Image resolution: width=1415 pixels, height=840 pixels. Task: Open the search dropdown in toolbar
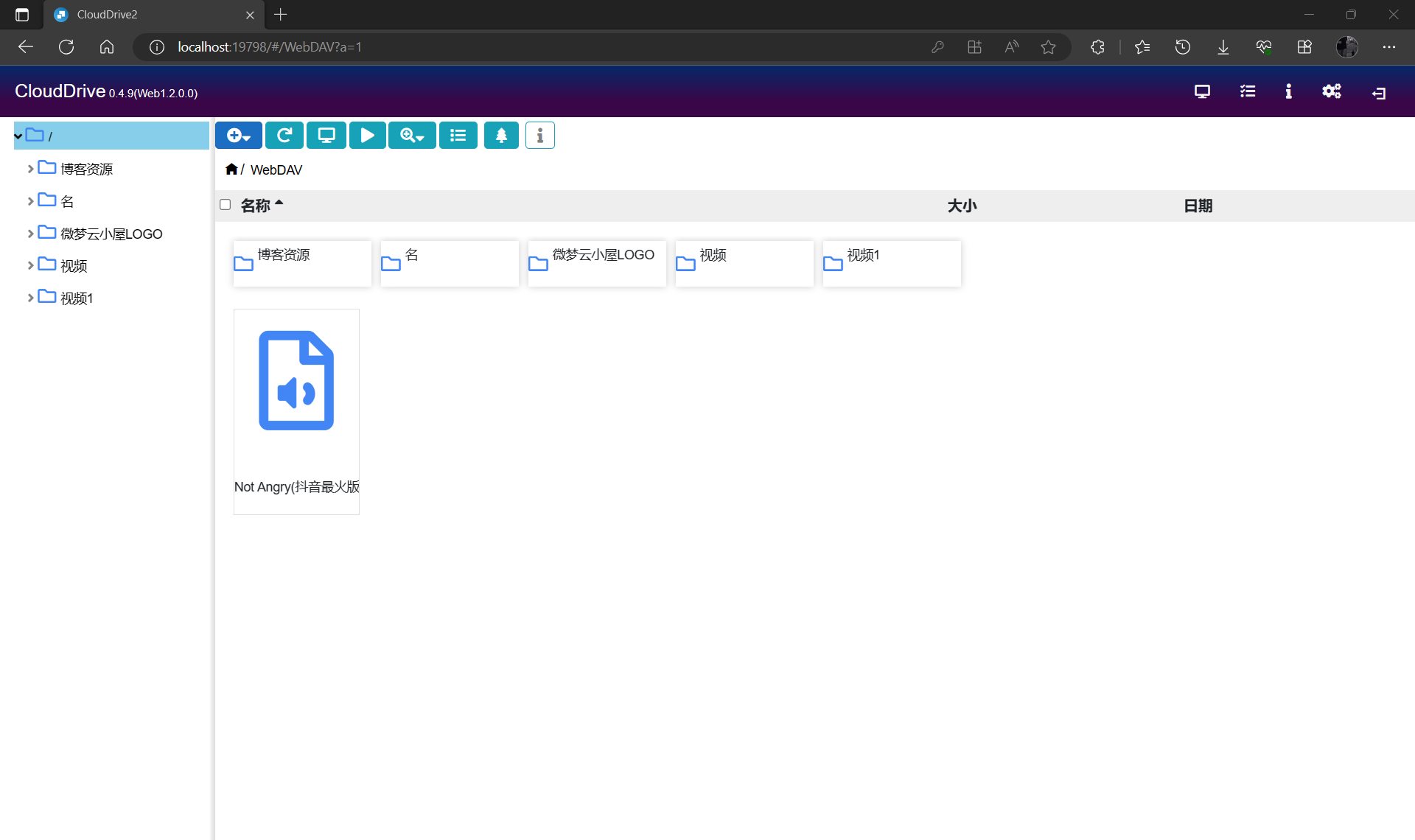412,136
